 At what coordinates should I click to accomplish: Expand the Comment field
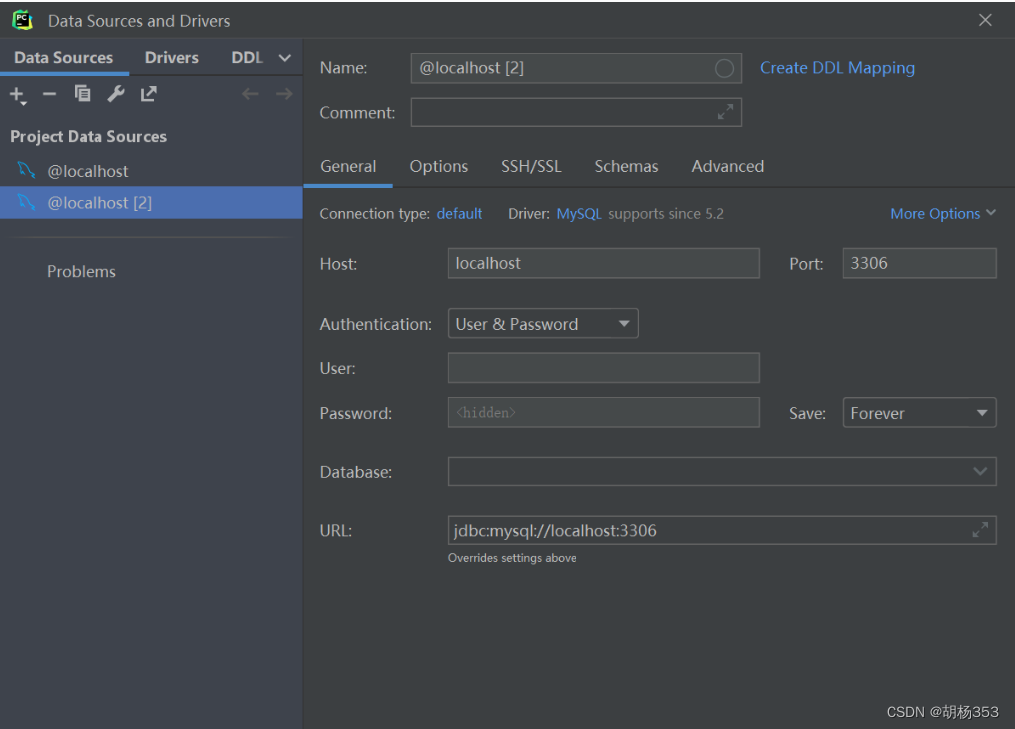tap(726, 112)
